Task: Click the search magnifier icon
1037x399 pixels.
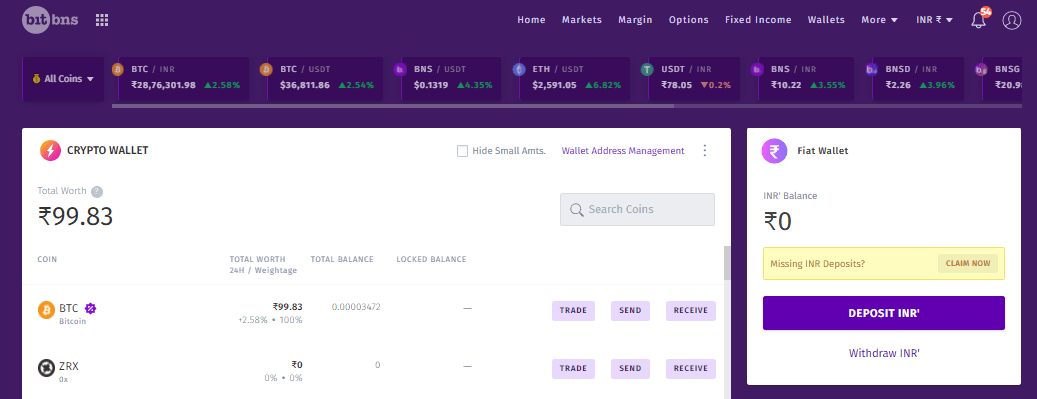Action: point(577,210)
